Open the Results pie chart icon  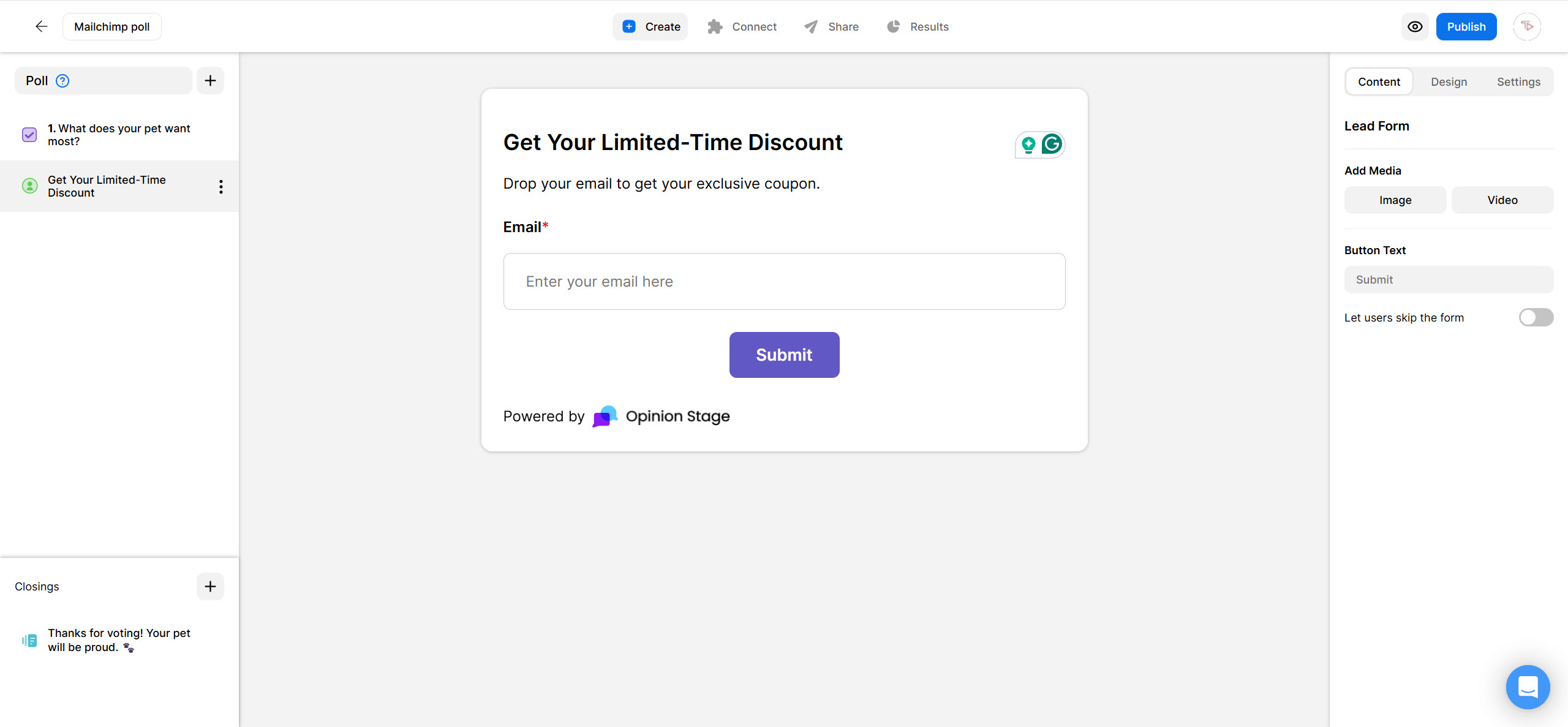click(x=893, y=26)
